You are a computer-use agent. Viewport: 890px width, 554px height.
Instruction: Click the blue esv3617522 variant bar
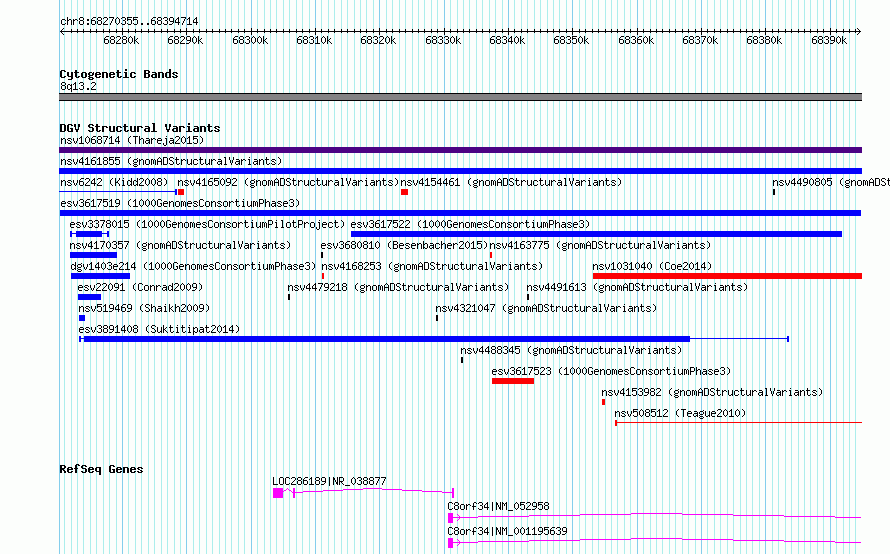pyautogui.click(x=597, y=234)
